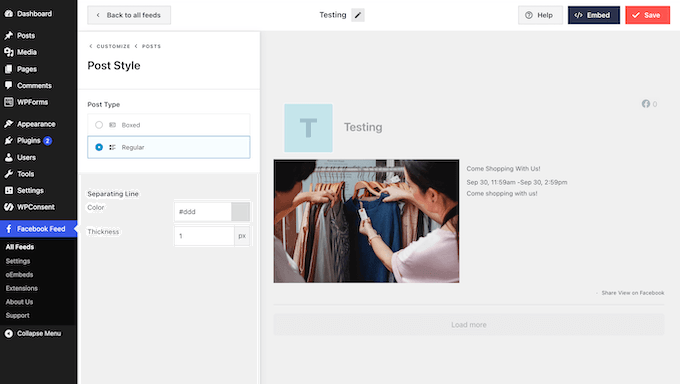
Task: Click the separating line color swatch
Action: coord(241,212)
